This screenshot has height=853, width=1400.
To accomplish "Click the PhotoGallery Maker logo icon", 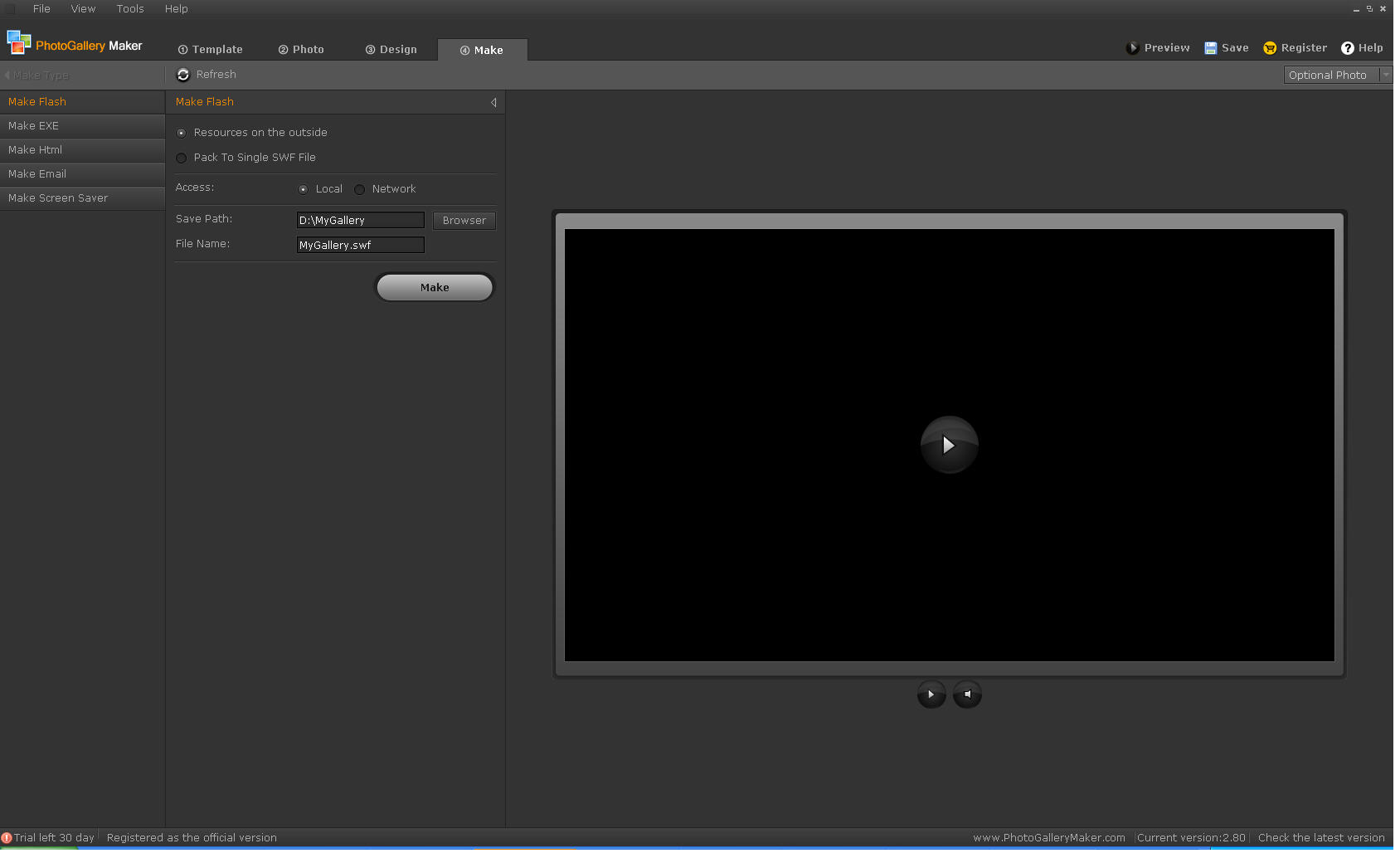I will pos(18,41).
